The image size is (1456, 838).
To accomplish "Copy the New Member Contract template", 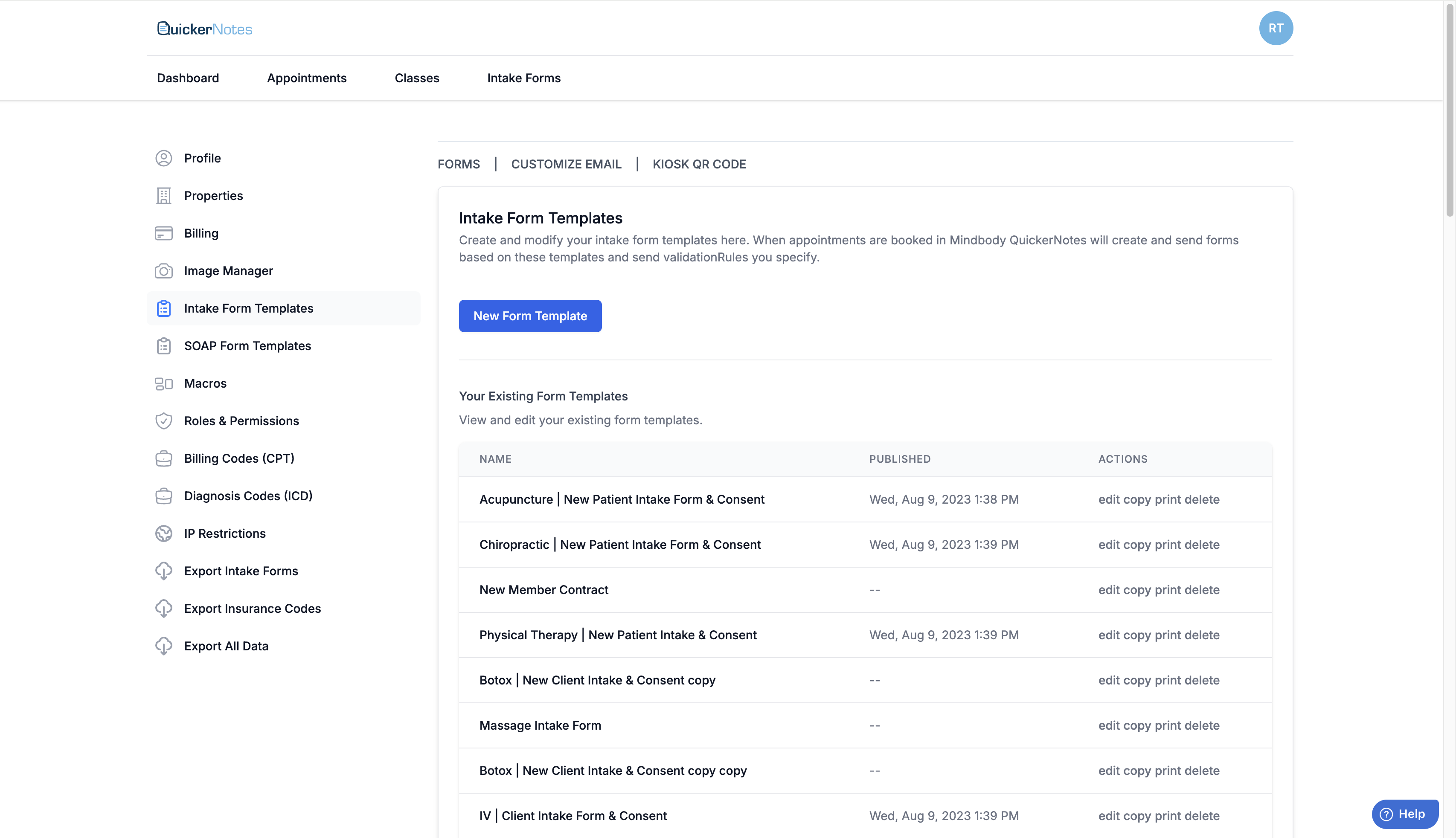I will [x=1137, y=590].
